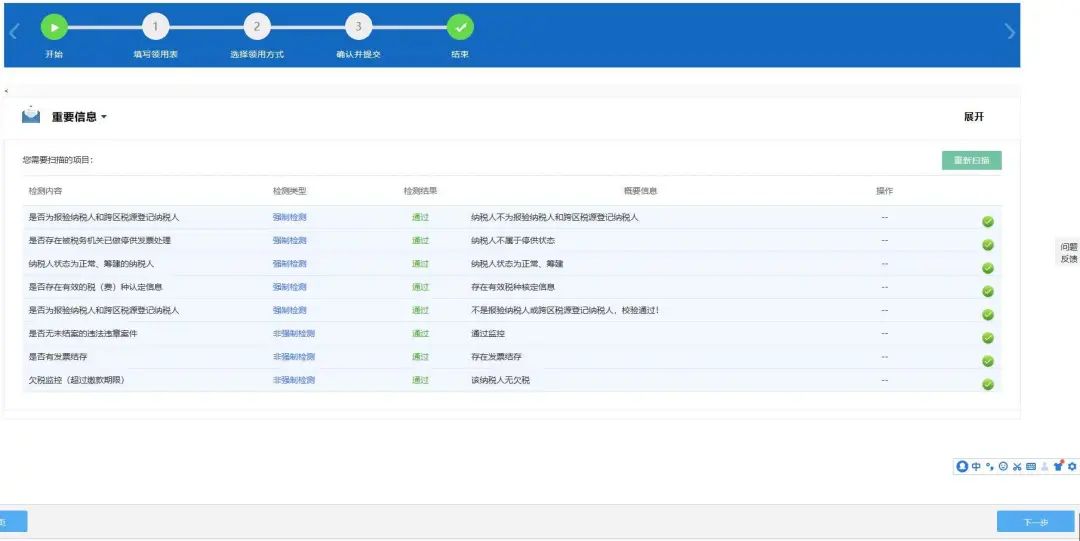Click the 确认并提交 step label
This screenshot has height=541, width=1080.
click(x=358, y=54)
